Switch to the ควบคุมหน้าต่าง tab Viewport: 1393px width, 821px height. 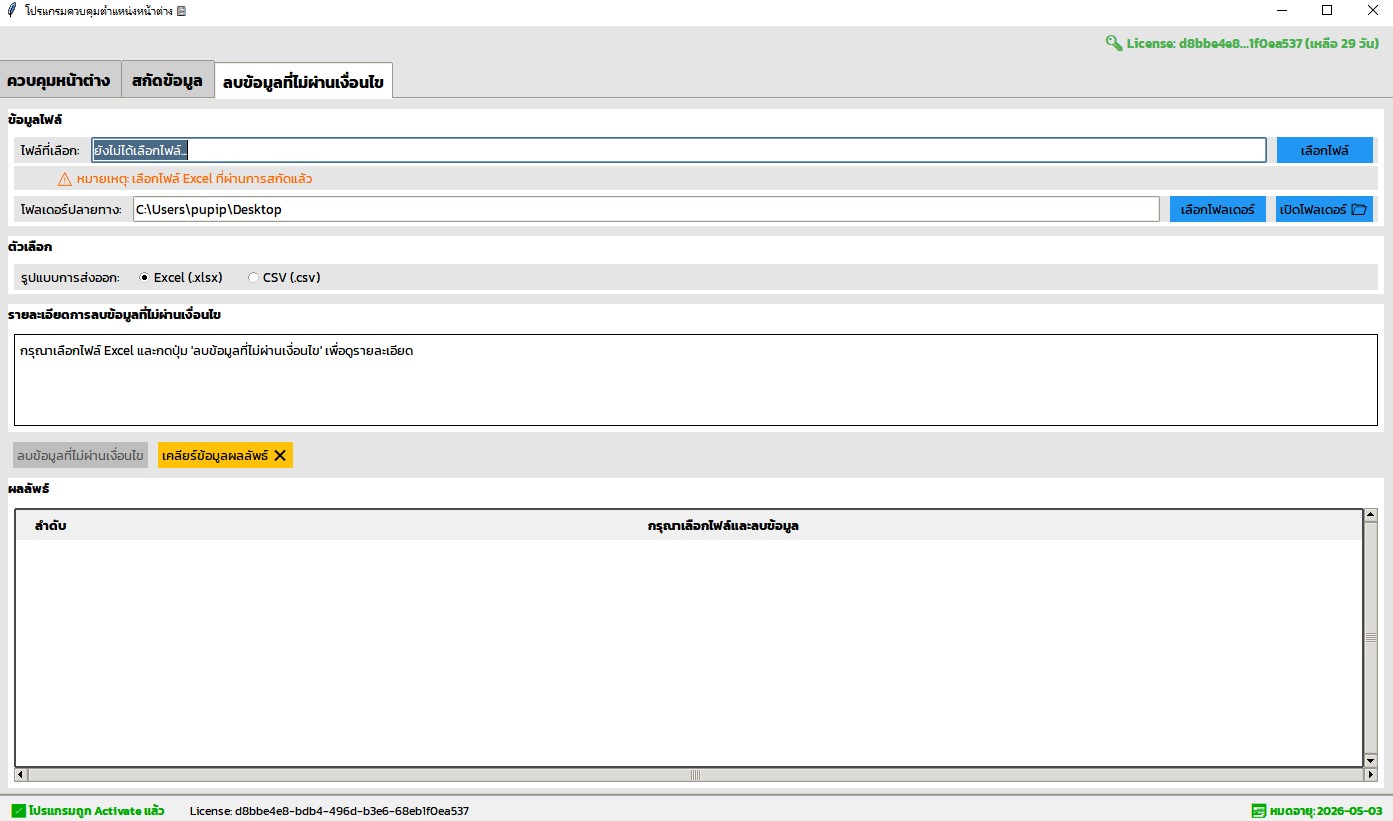pos(59,80)
